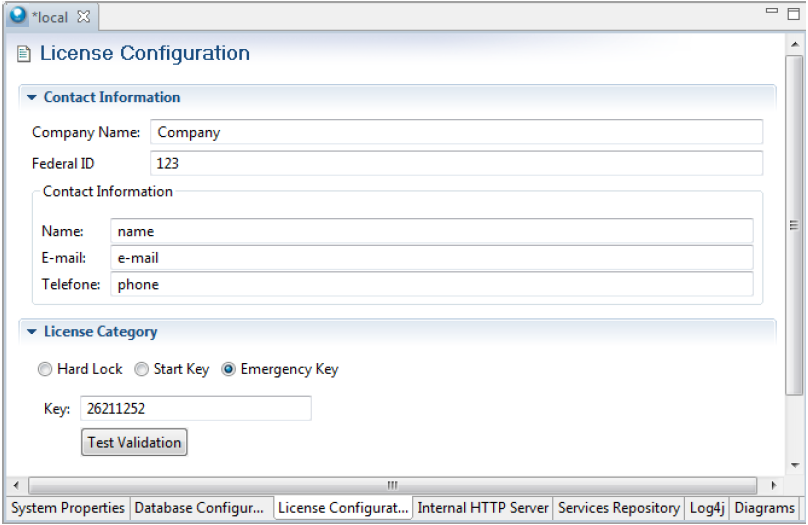This screenshot has height=525, width=808.
Task: Click the vertical scrollbar thumb
Action: (x=794, y=225)
